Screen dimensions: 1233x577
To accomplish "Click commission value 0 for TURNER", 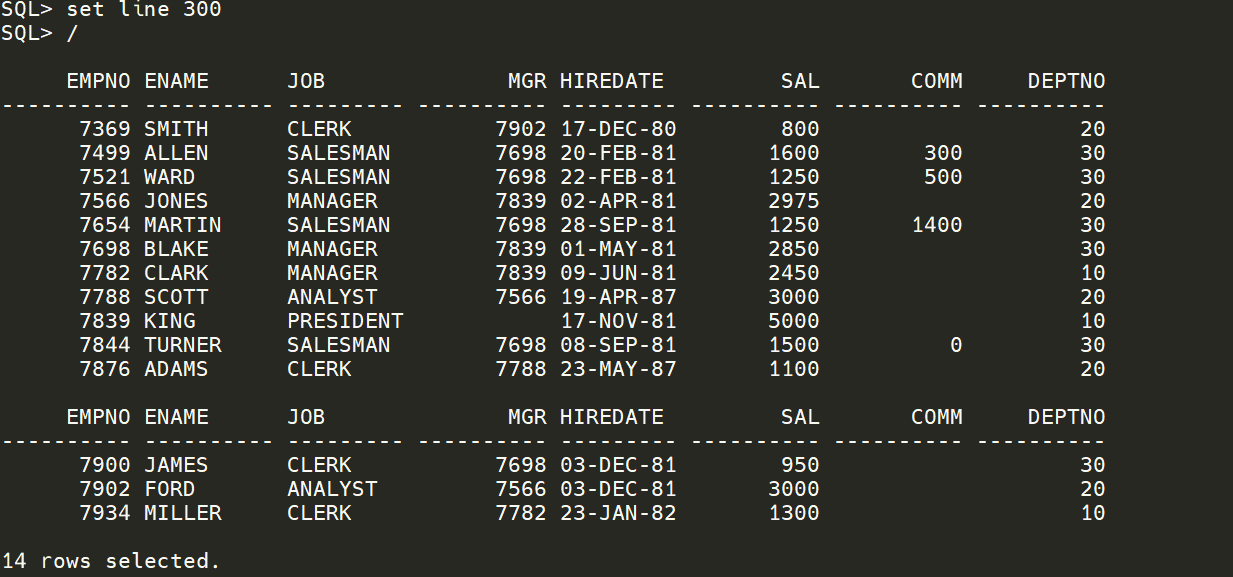I will [956, 345].
